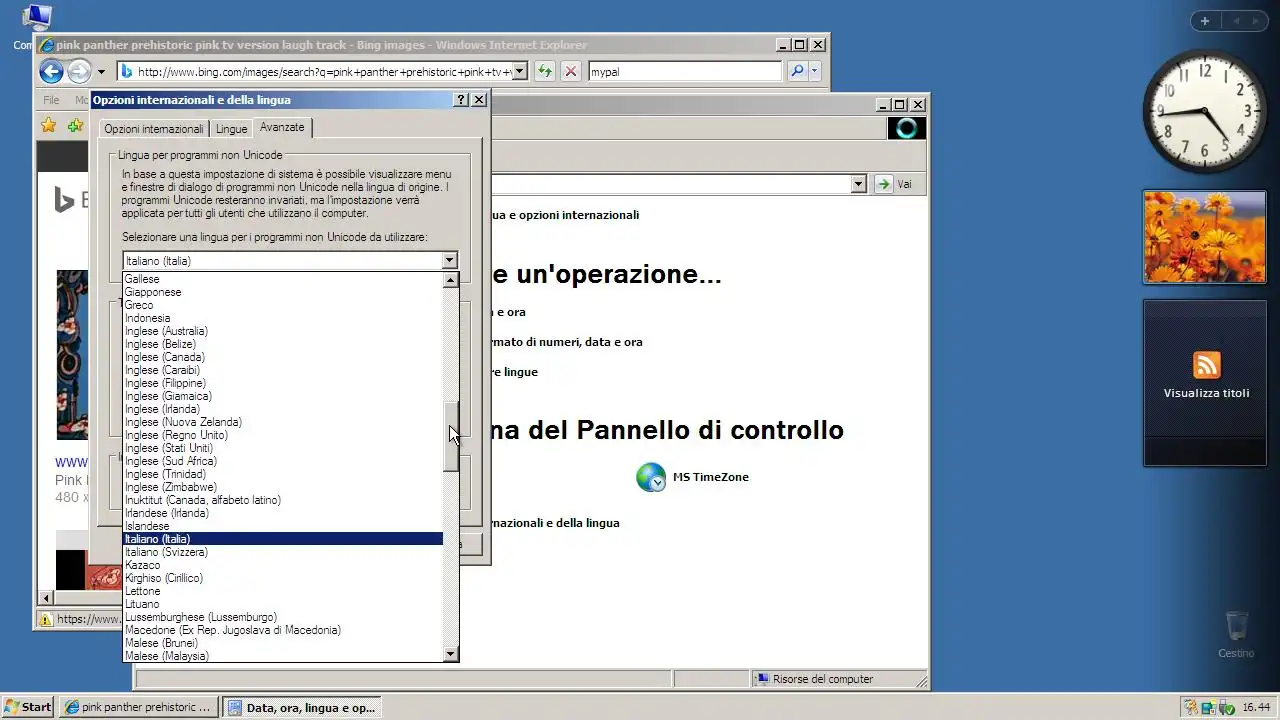Click the analog clock gadget
This screenshot has height=720, width=1280.
click(x=1204, y=110)
